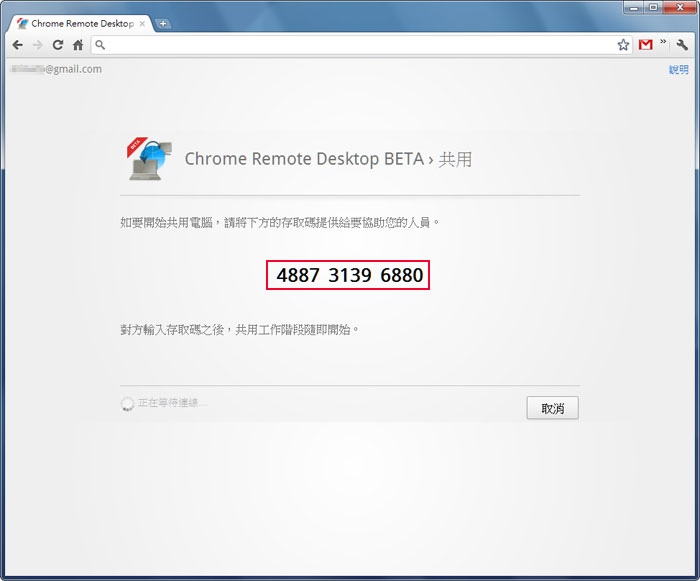Select the Chrome Remote Desktop tab
Viewport: 700px width, 581px height.
click(x=82, y=24)
